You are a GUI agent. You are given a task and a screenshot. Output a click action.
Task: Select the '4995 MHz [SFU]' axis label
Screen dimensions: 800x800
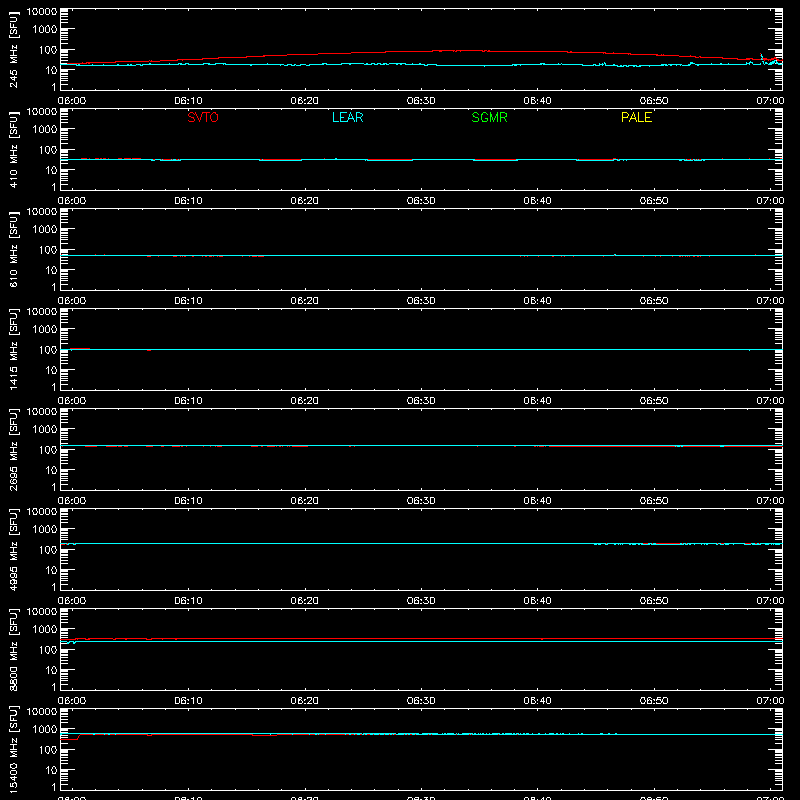tap(13, 549)
